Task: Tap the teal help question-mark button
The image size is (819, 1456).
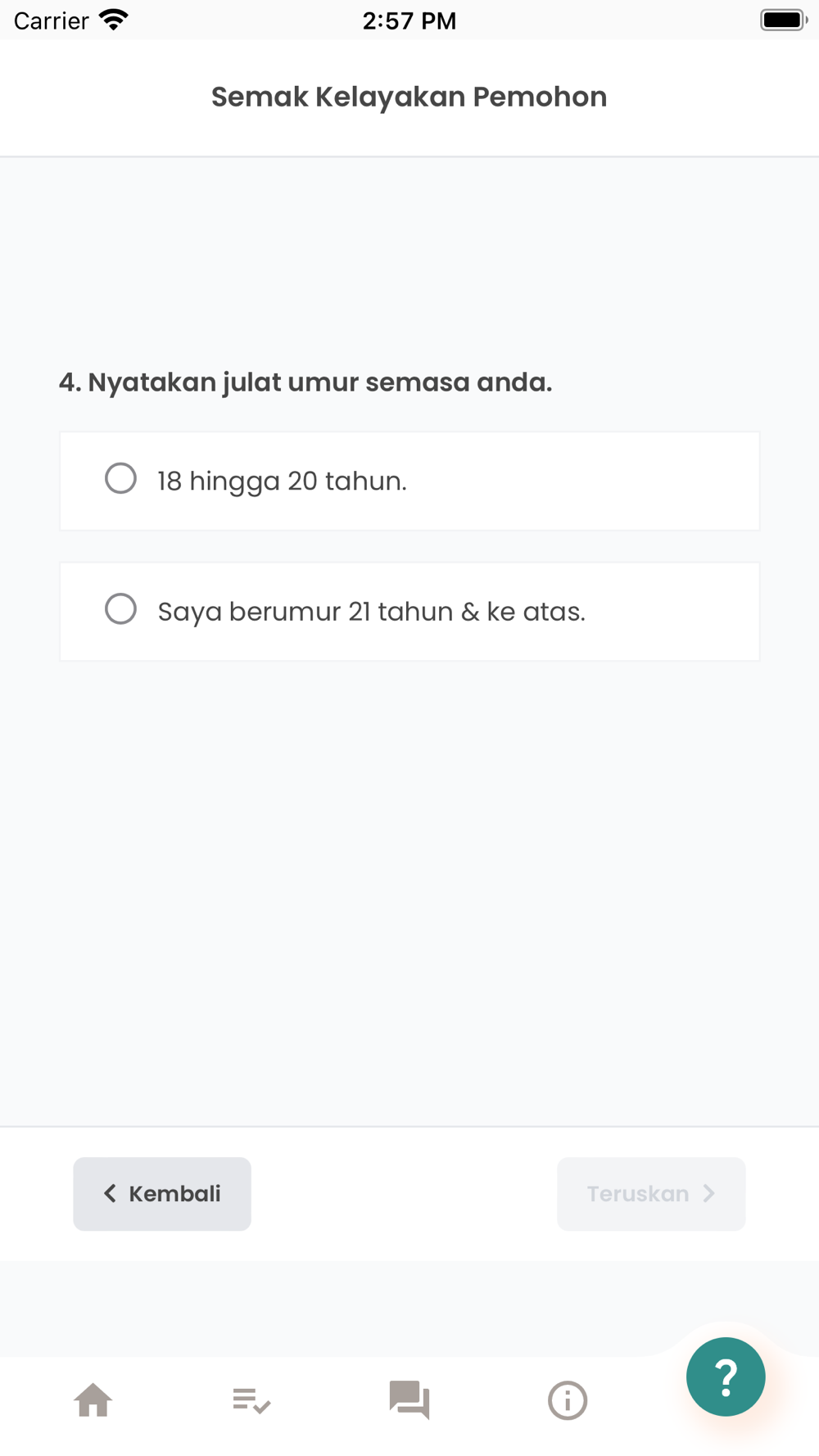Action: coord(726,1377)
